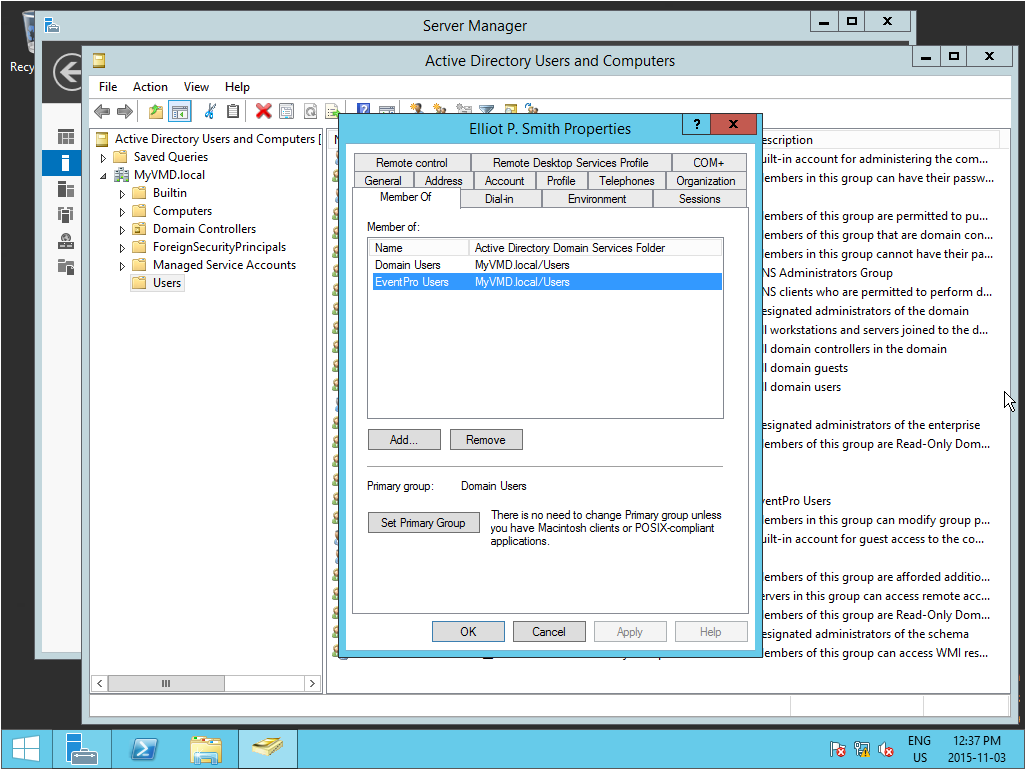
Task: Click the Server Manager back arrow button
Action: point(68,72)
